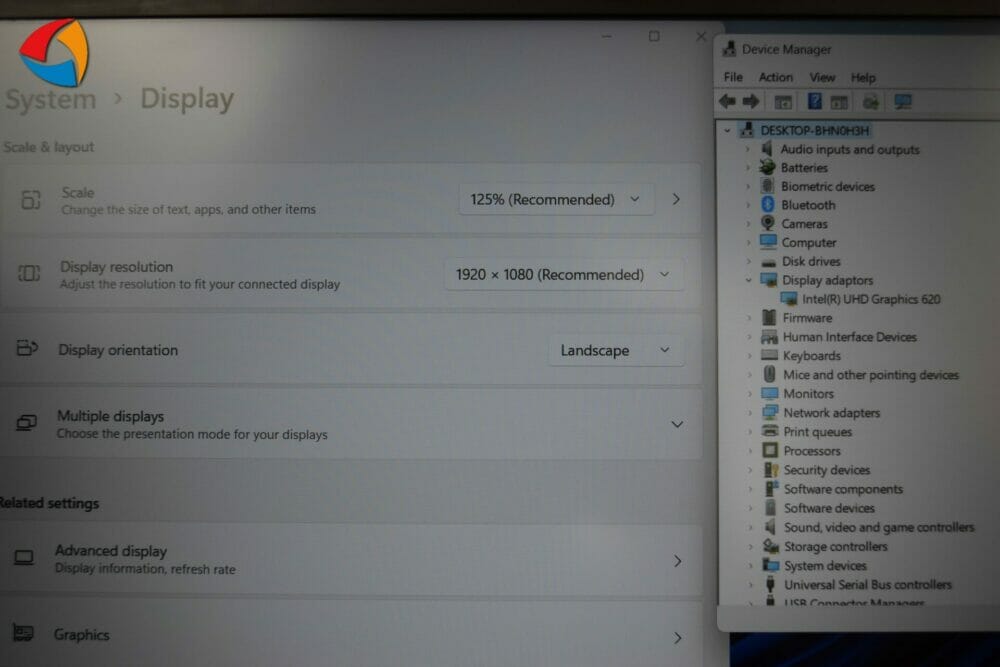
Task: Open custom scaling via Scale row arrow
Action: [x=676, y=199]
